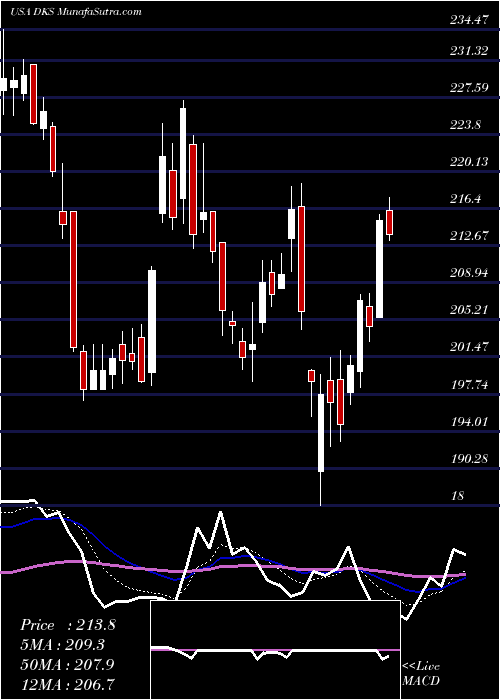Click inside the Live MACD inset chart
The height and width of the screenshot is (700, 500).
(275, 650)
